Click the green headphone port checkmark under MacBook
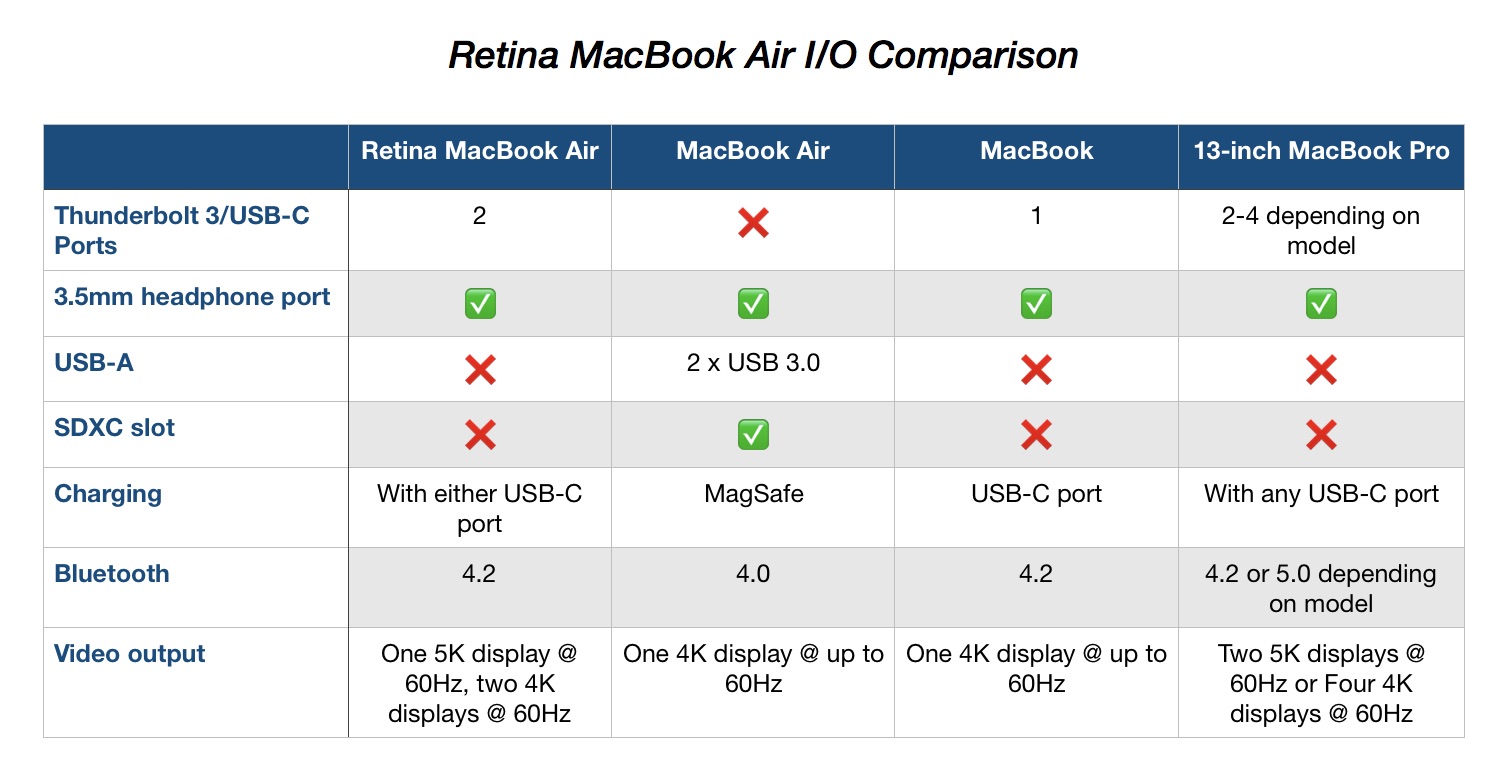The height and width of the screenshot is (774, 1512). click(1036, 303)
